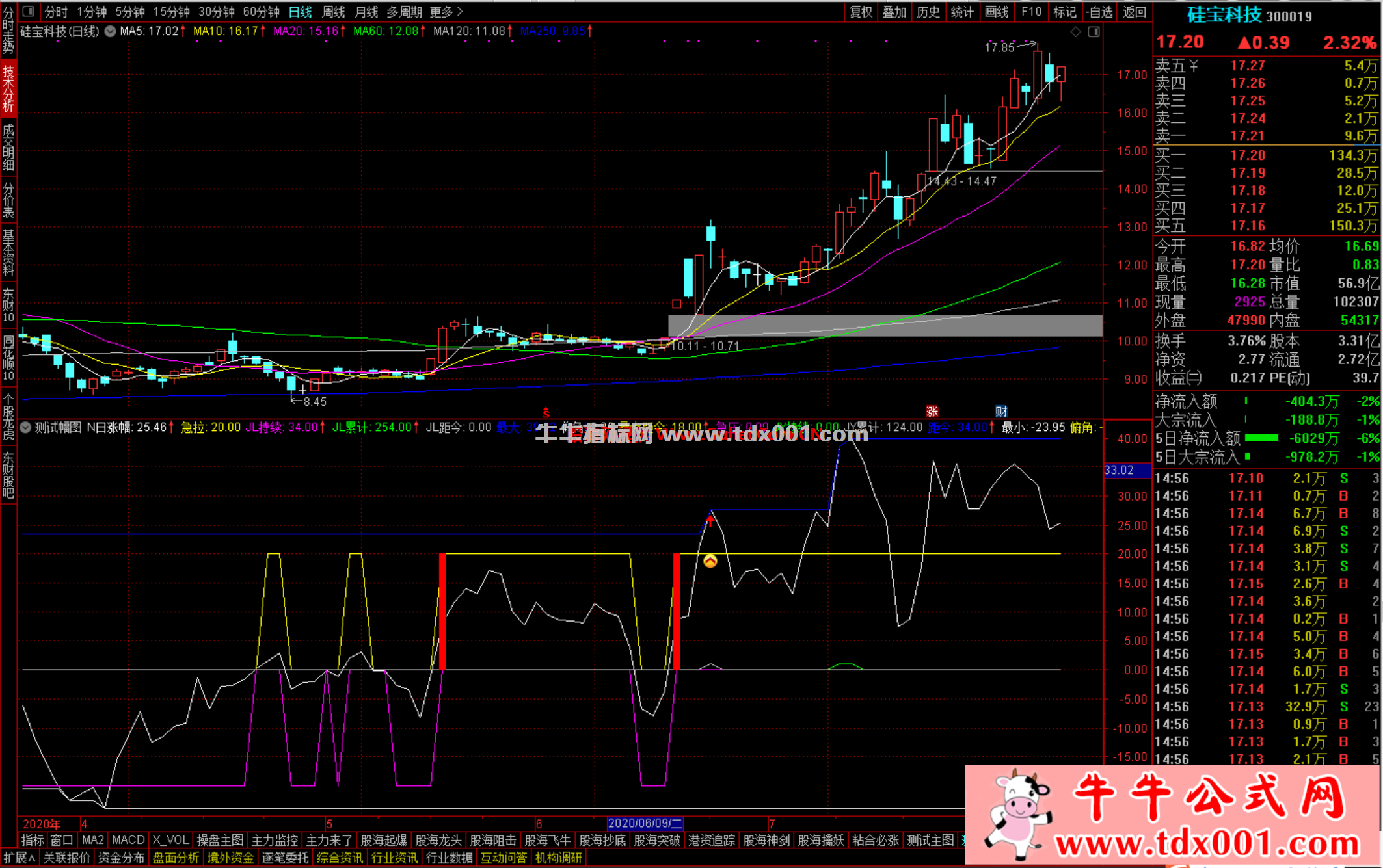The image size is (1383, 868).
Task: Select the 主力监控 indicator tab
Action: pyautogui.click(x=275, y=840)
